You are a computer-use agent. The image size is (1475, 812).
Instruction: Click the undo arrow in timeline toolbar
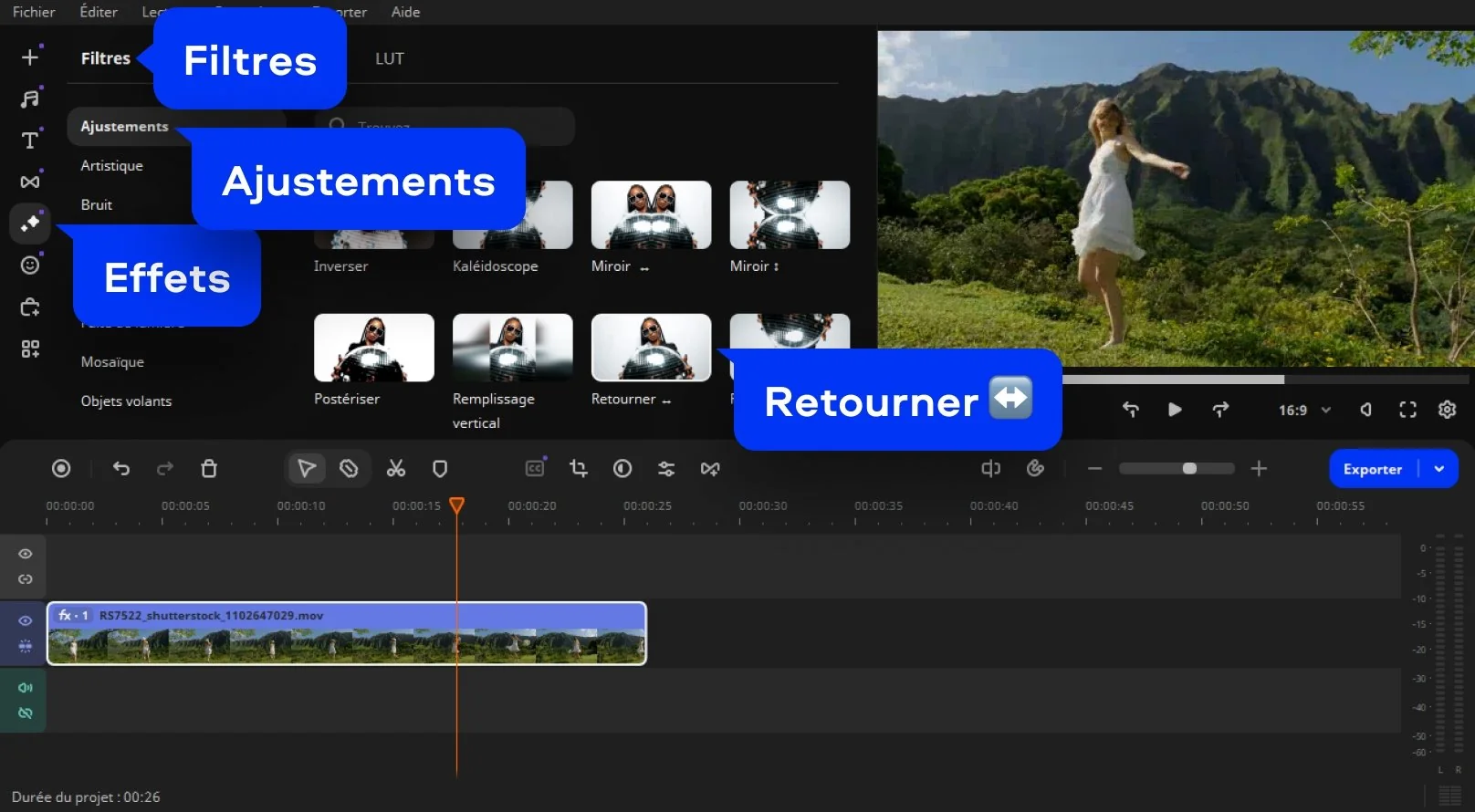(121, 469)
